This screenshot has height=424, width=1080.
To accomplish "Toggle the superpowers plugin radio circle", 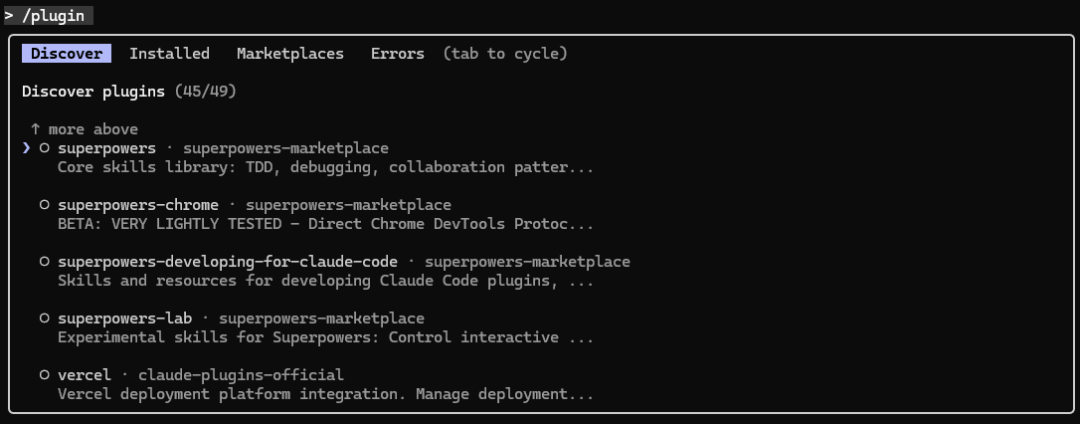I will pos(45,148).
